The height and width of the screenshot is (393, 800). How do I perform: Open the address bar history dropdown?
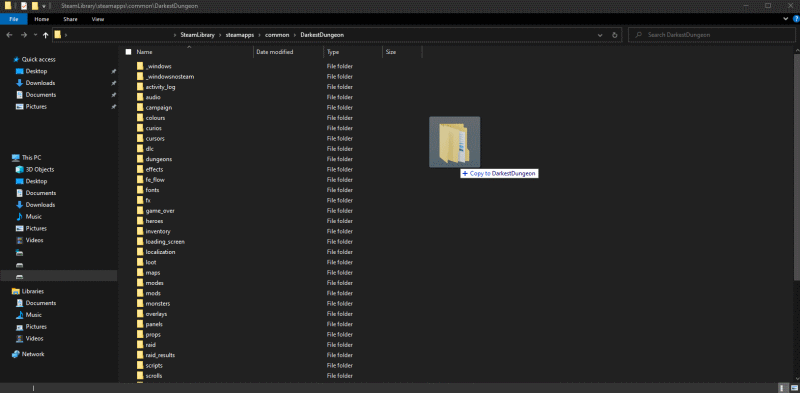click(x=600, y=35)
